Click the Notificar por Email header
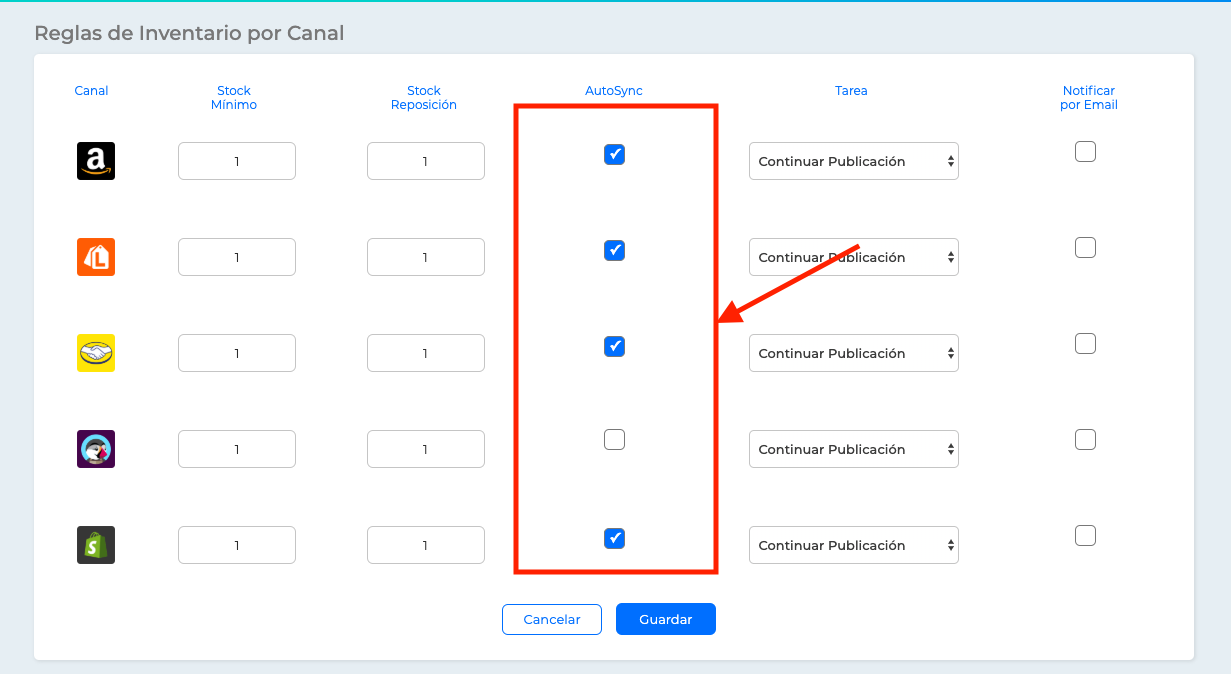1231x674 pixels. pos(1089,98)
